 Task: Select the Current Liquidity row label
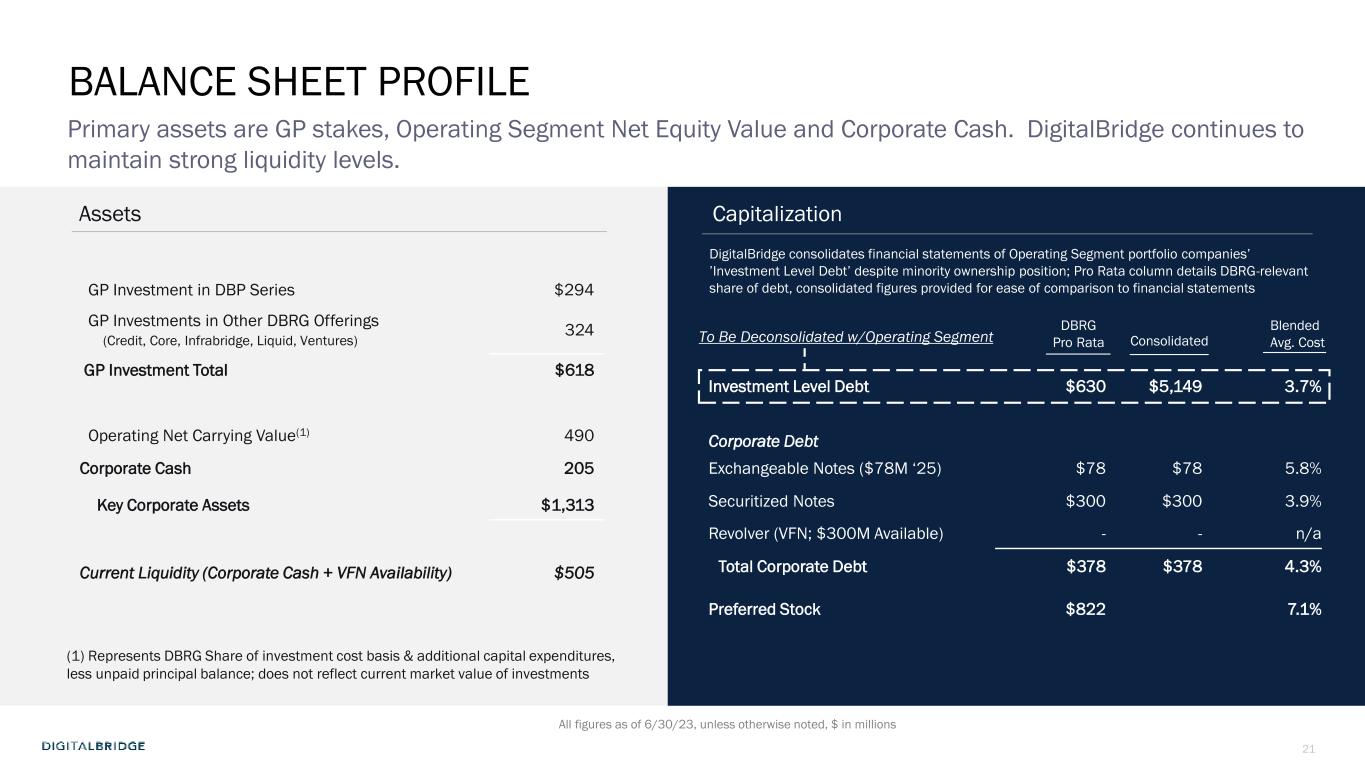coord(265,573)
